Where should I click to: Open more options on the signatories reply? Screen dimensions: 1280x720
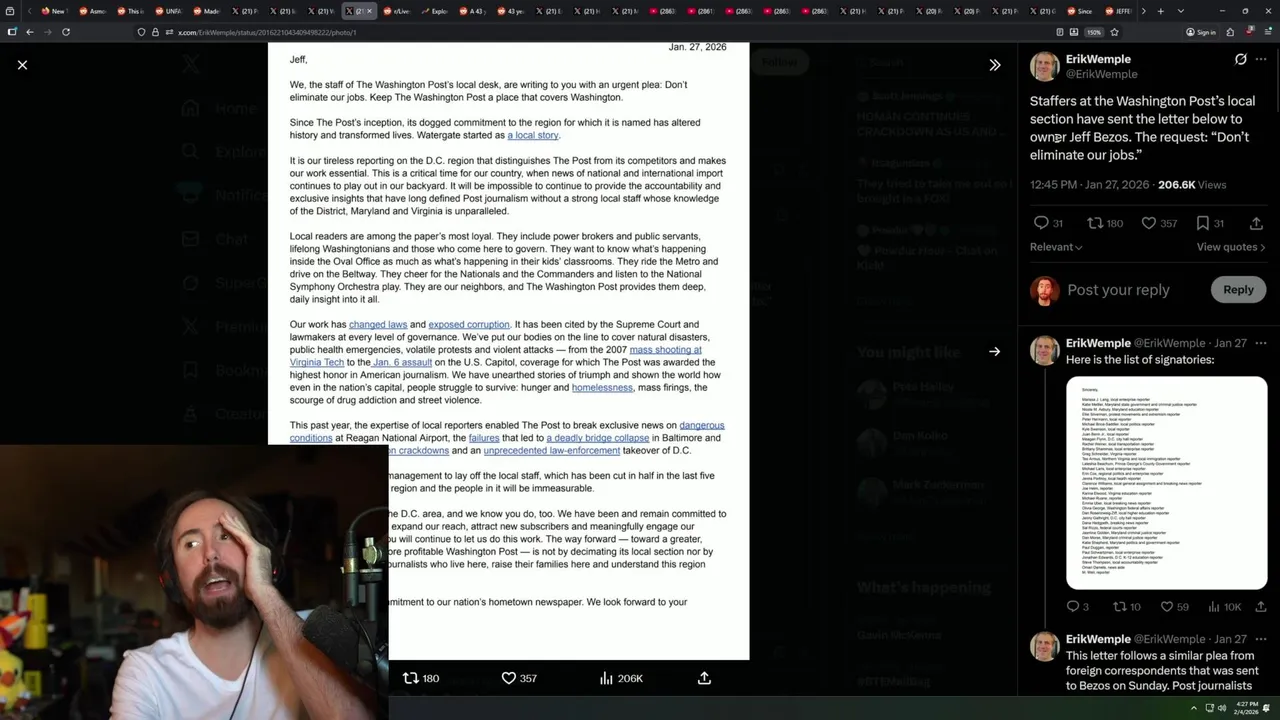click(1261, 343)
